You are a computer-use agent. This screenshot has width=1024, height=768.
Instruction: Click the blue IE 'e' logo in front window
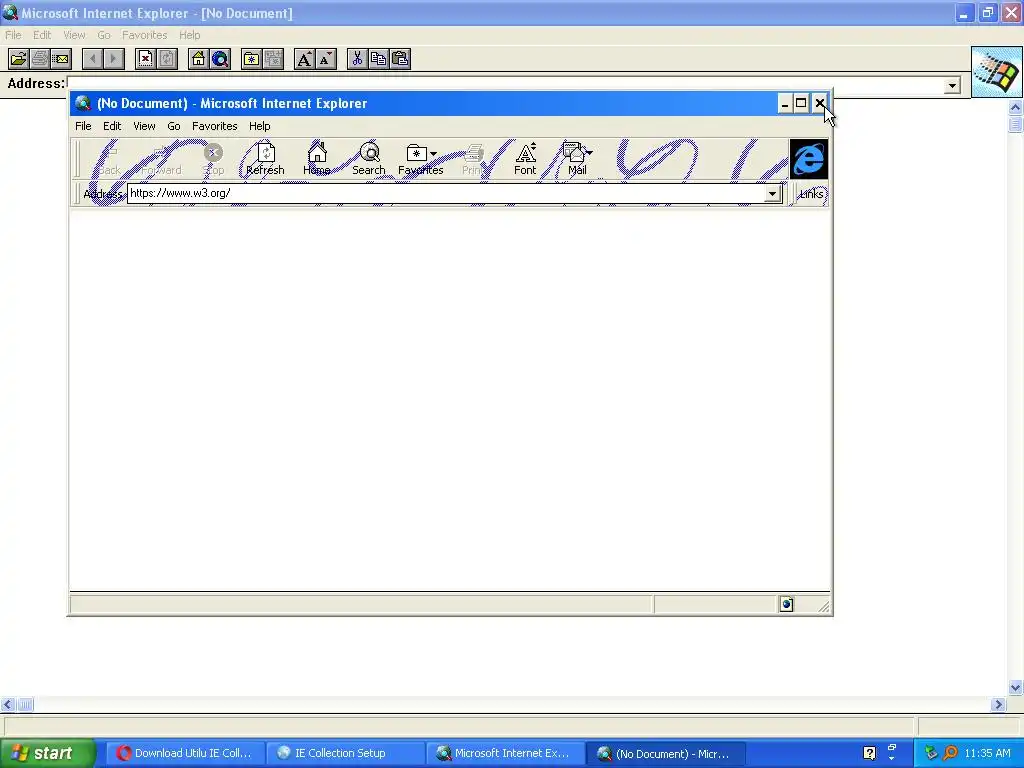808,159
